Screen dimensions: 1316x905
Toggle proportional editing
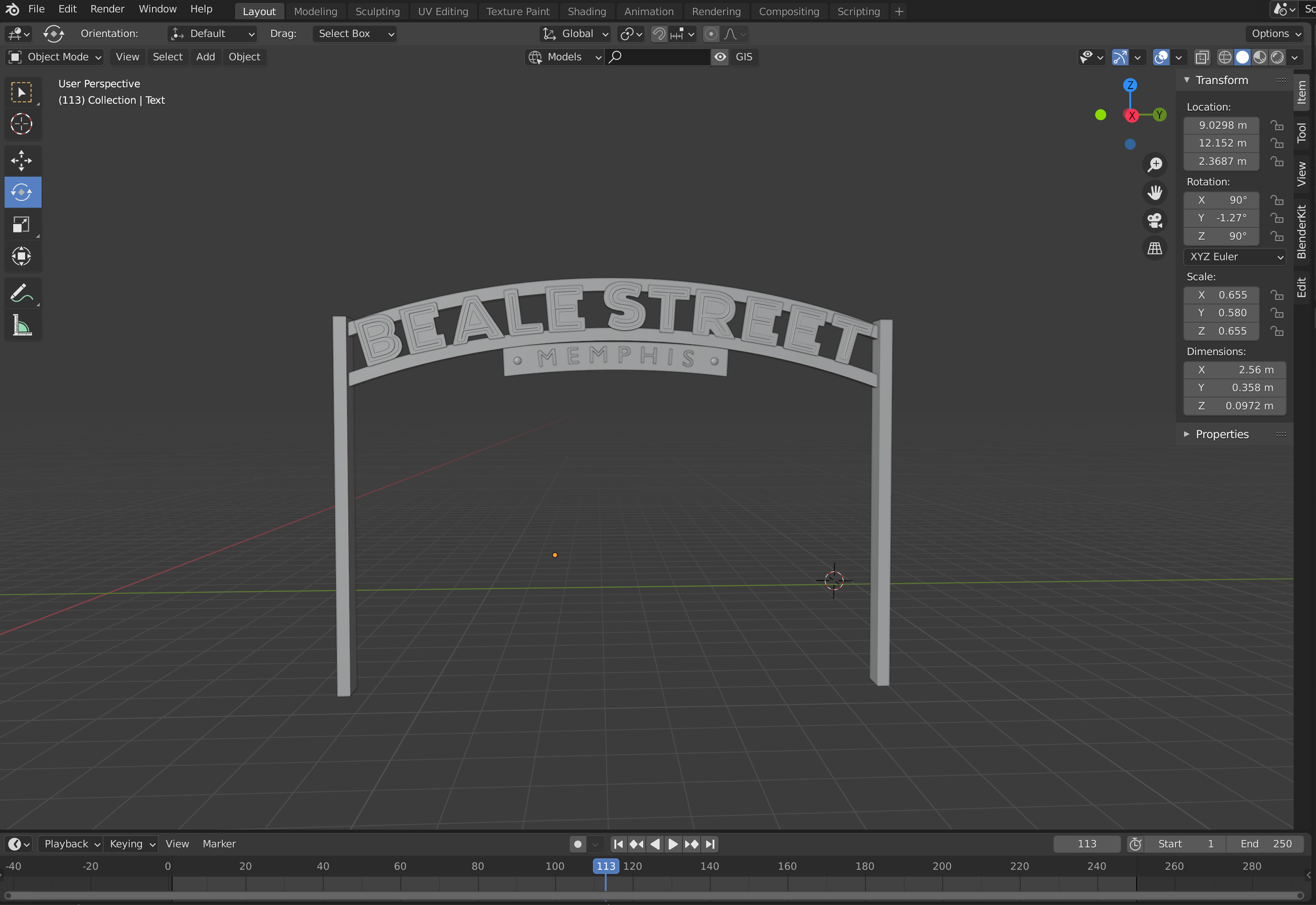point(711,34)
